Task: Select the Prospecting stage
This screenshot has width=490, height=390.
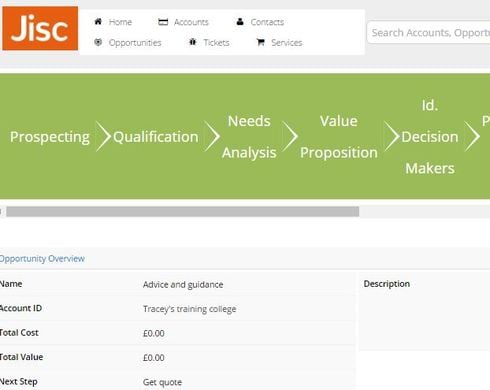Action: pos(50,137)
